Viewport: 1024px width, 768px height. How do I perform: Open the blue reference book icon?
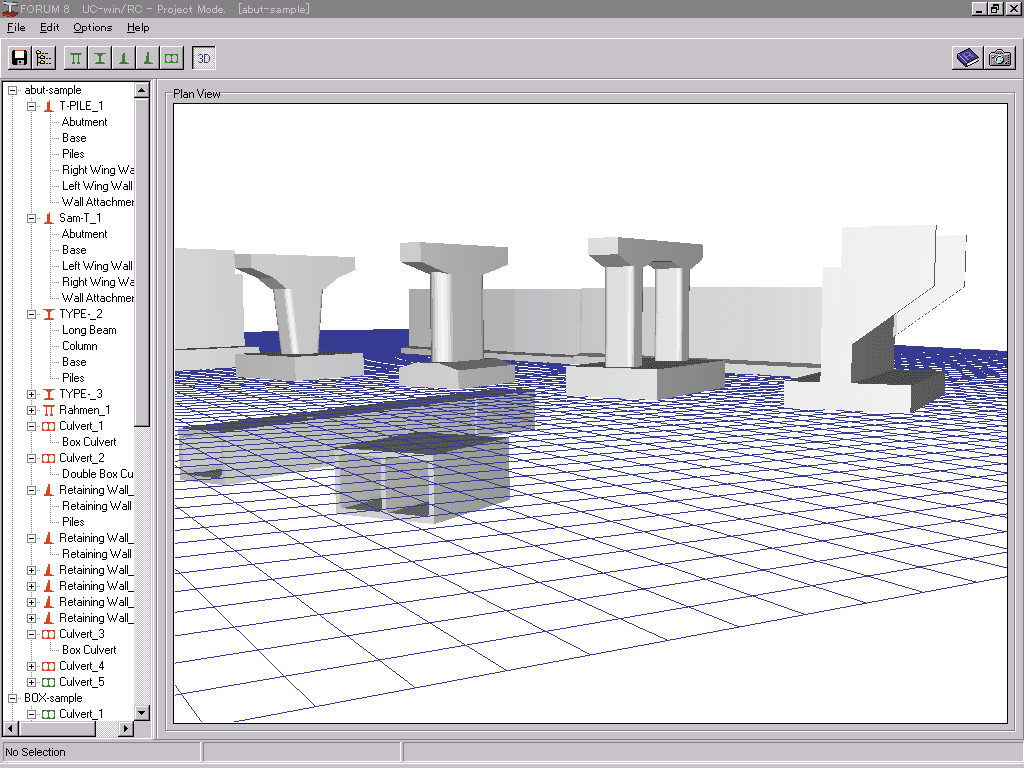coord(967,58)
